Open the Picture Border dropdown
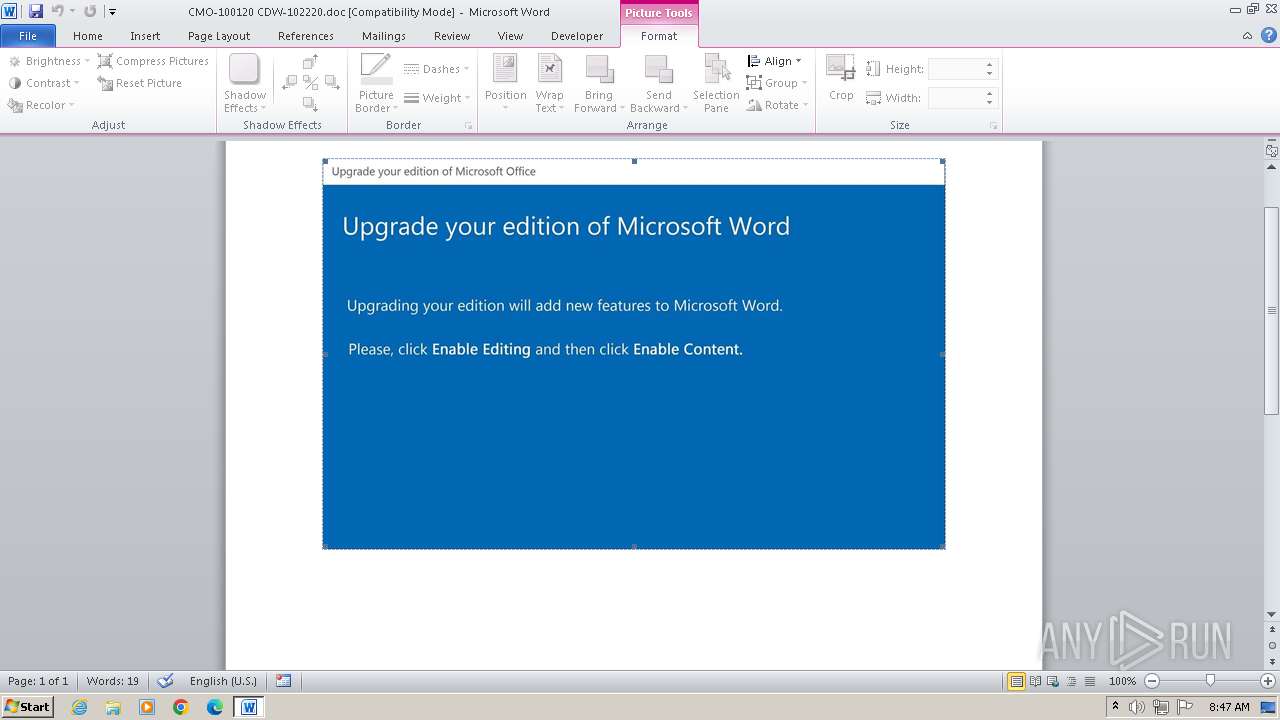The image size is (1280, 720). click(376, 84)
